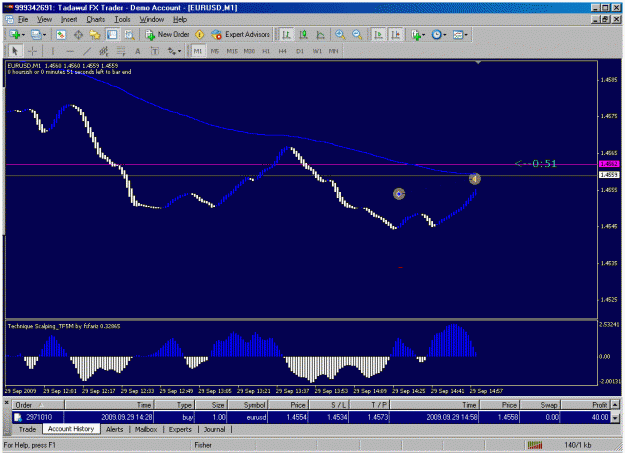Switch to the Alerts tab
625x453 pixels.
tap(114, 429)
